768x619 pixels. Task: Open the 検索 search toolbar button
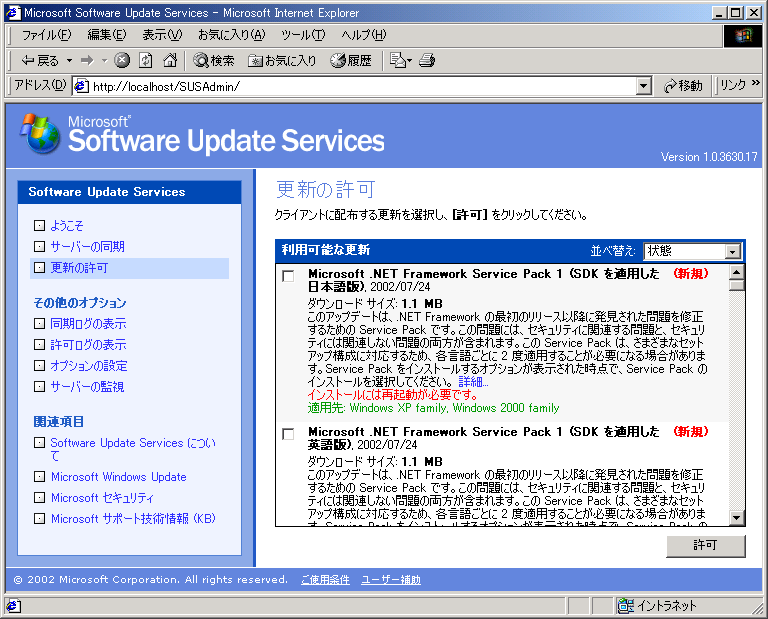[214, 61]
